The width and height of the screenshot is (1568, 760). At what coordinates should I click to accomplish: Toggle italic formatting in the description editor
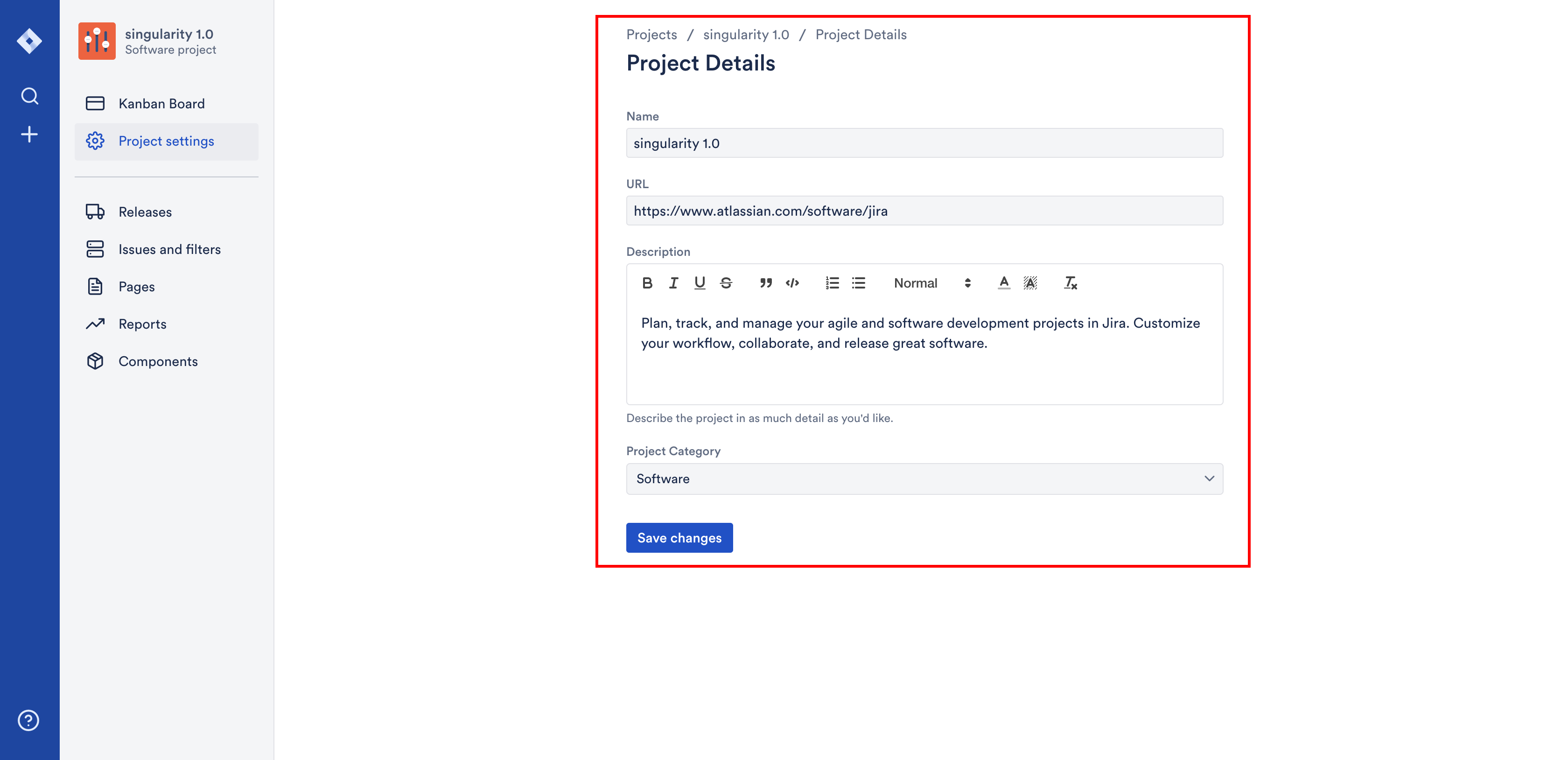pyautogui.click(x=673, y=283)
